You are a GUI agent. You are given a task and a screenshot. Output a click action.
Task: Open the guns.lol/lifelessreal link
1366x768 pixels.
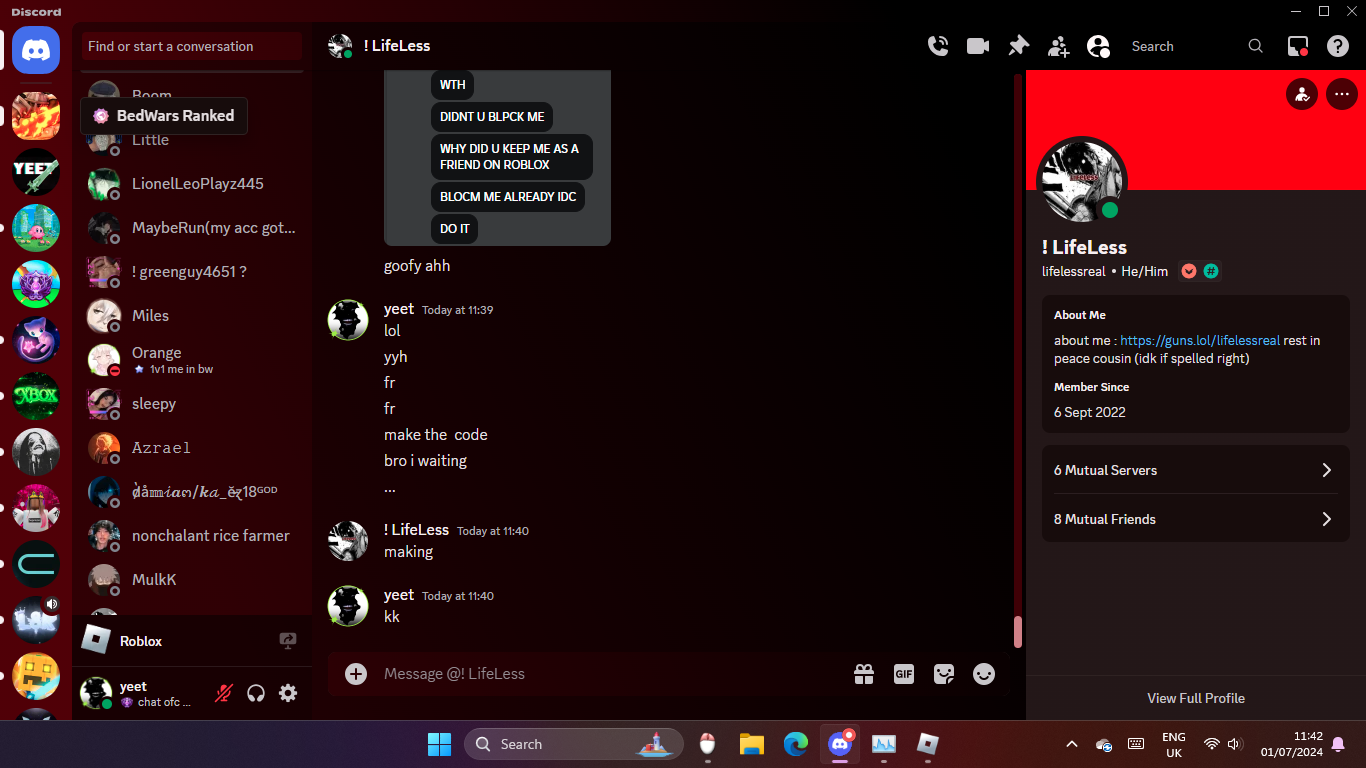point(1200,341)
